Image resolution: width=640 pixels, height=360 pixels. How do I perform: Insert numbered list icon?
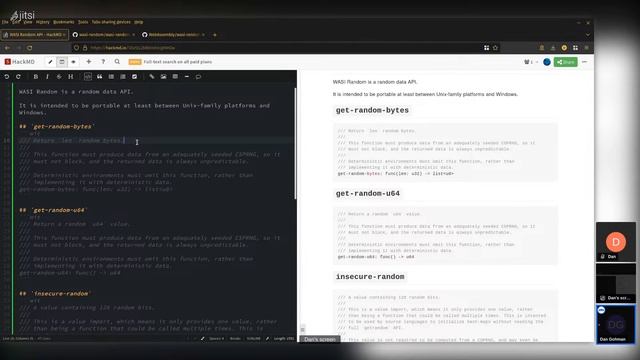coord(122,76)
